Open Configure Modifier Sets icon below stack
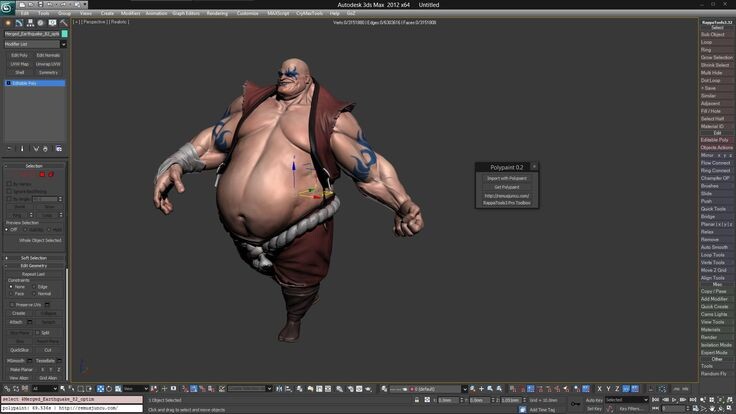The height and width of the screenshot is (414, 736). click(x=59, y=149)
